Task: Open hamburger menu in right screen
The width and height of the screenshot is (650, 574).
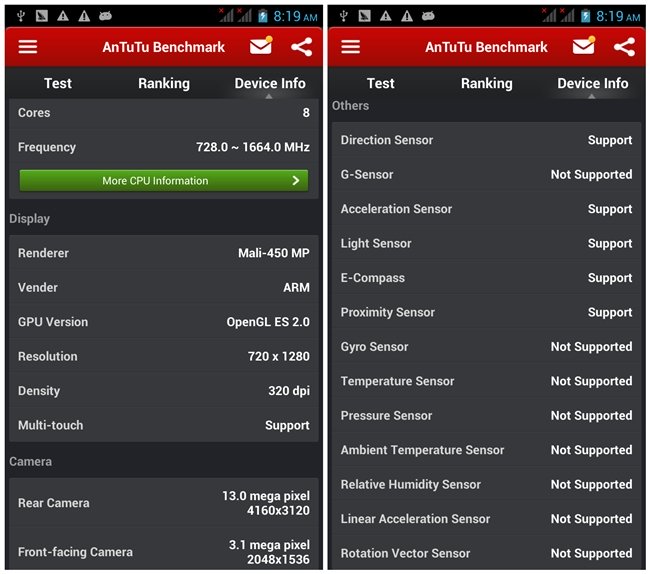Action: pos(350,47)
